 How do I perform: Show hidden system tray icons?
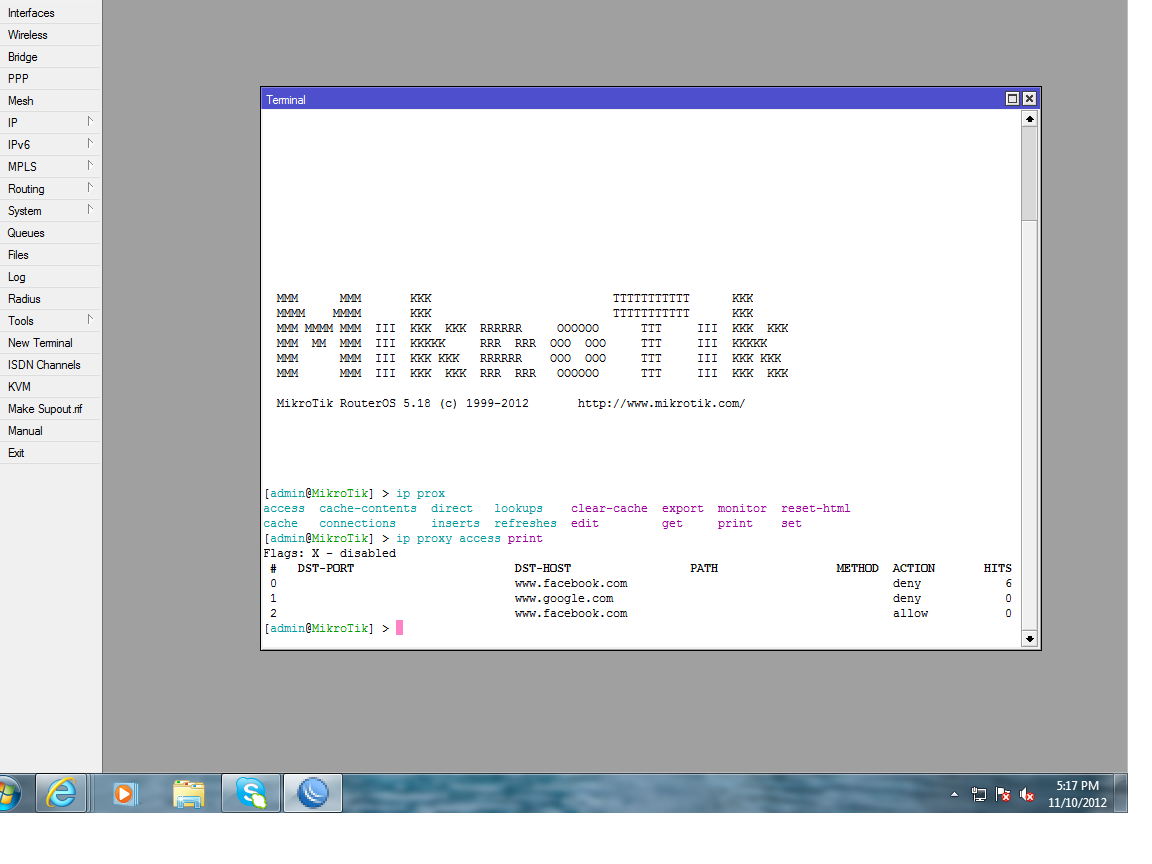954,794
